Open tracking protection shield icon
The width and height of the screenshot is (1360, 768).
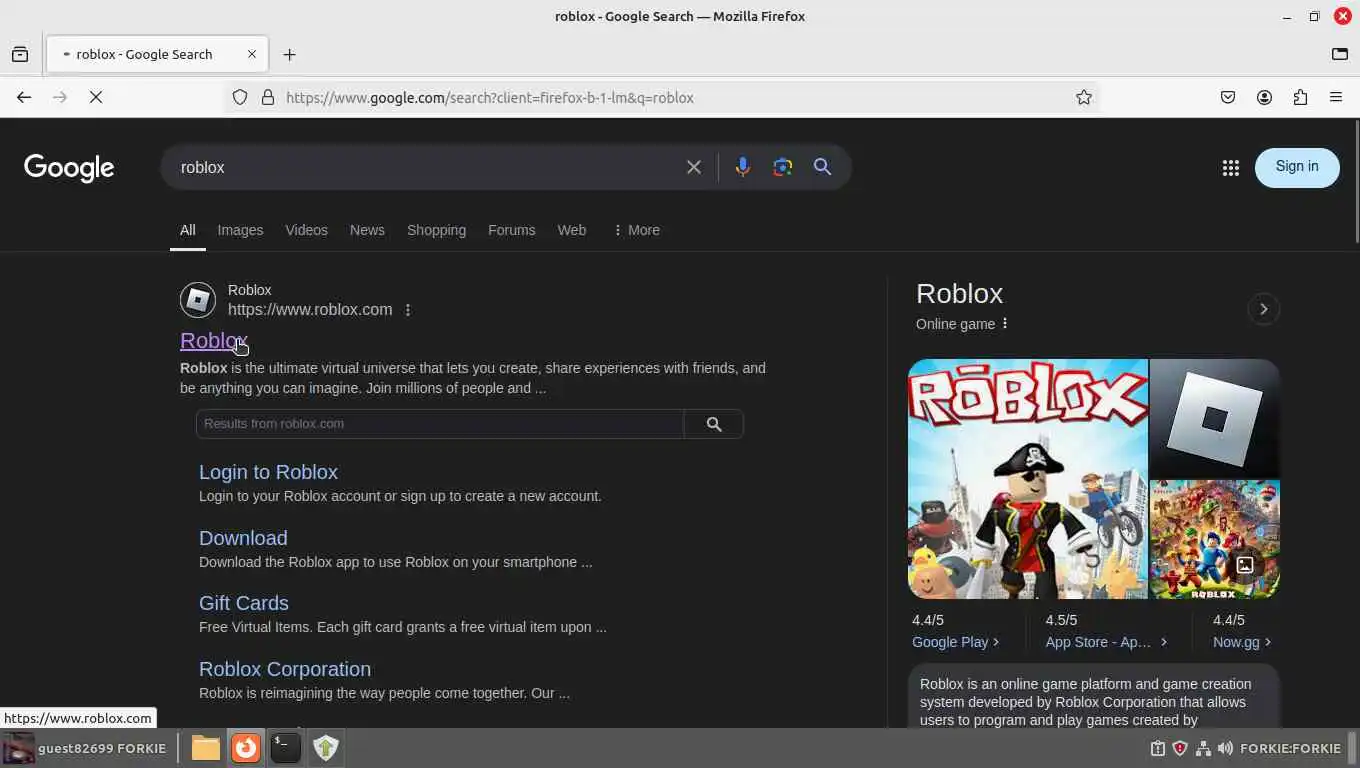tap(240, 97)
